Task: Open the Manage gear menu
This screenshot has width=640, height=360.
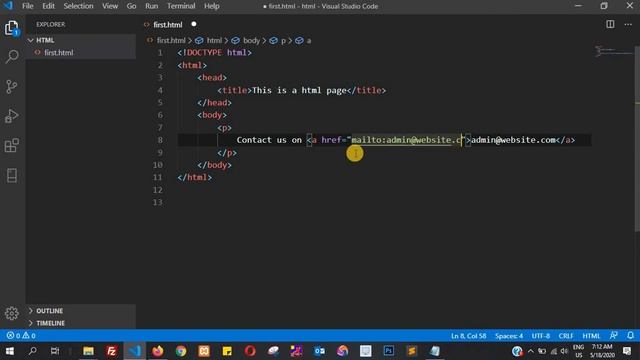Action: coord(12,313)
